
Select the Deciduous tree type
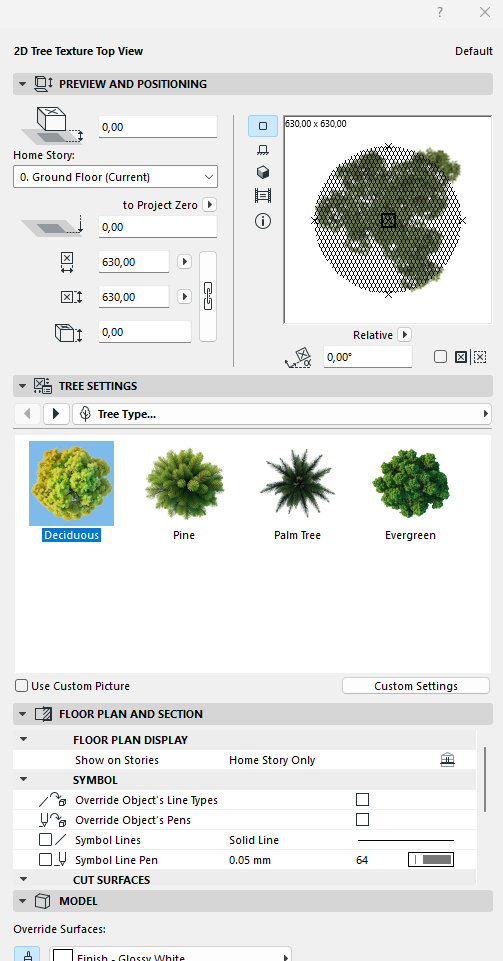click(71, 492)
